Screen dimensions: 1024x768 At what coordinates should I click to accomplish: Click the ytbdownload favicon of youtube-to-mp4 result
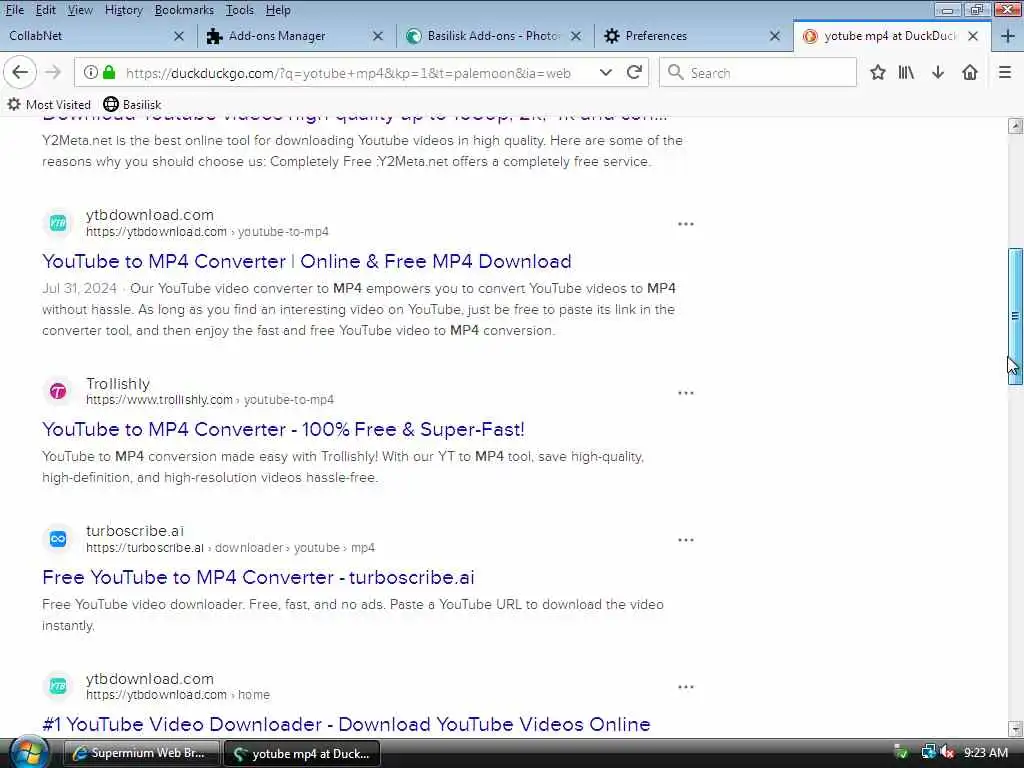(58, 223)
